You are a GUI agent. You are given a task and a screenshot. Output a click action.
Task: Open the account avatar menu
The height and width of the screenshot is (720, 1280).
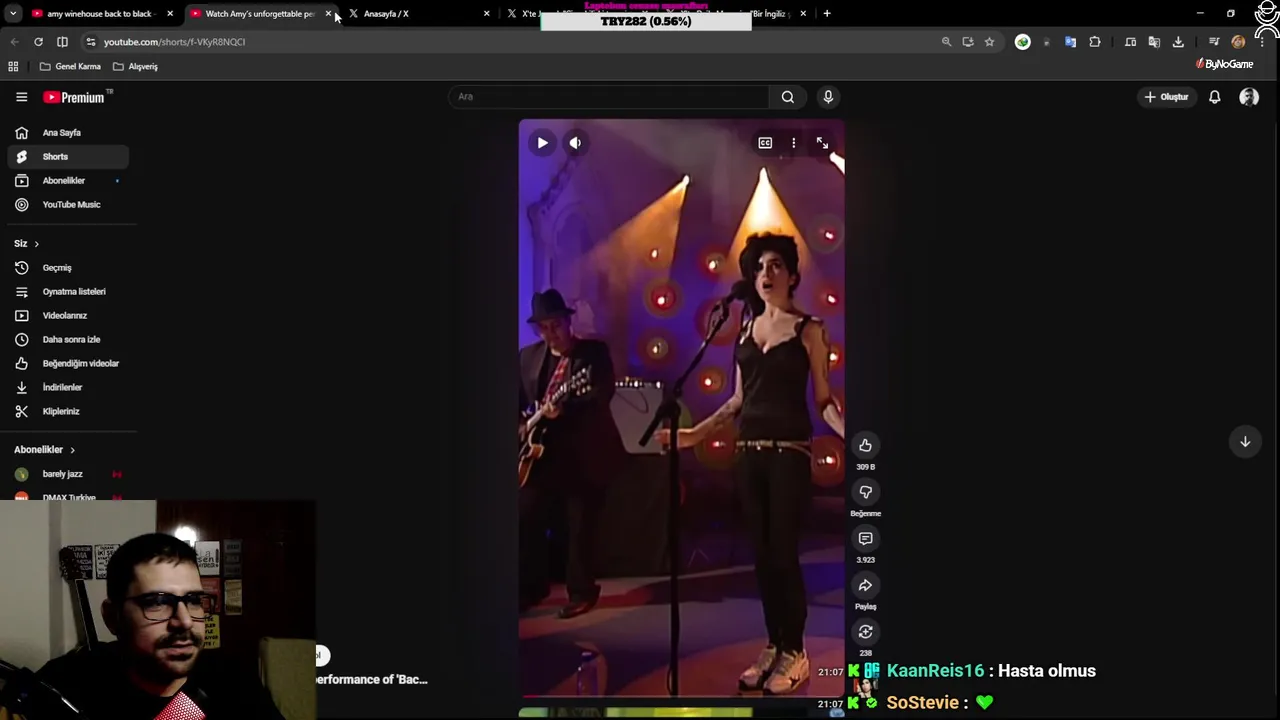(x=1249, y=97)
